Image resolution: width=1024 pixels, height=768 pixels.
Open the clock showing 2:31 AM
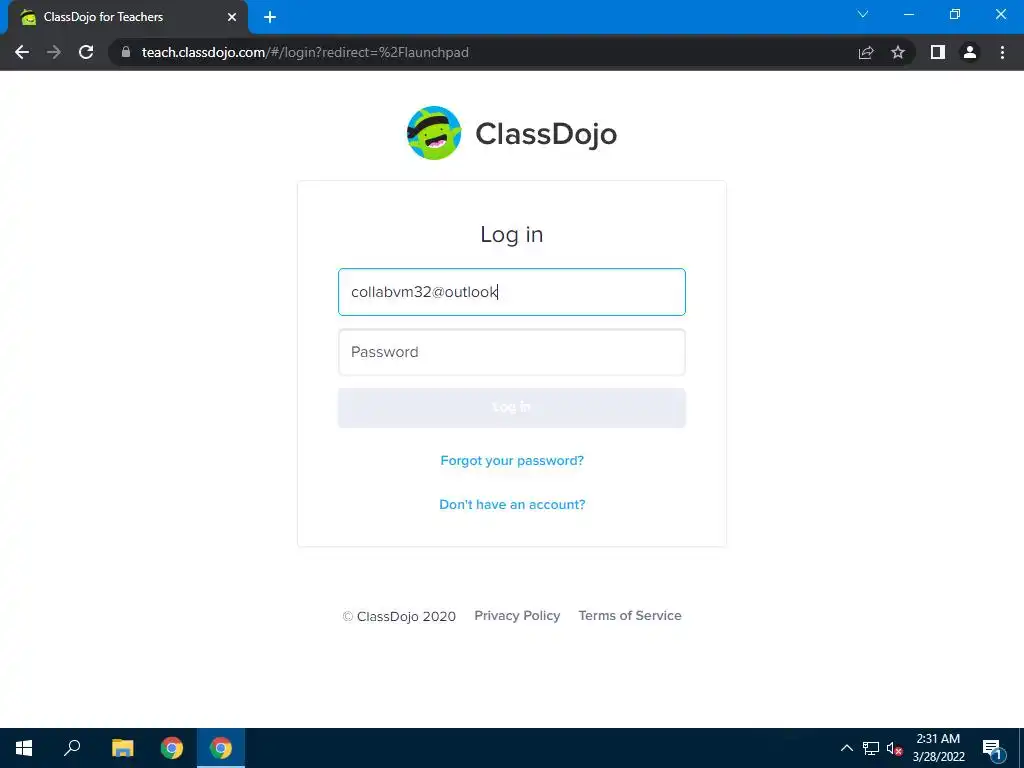(938, 748)
